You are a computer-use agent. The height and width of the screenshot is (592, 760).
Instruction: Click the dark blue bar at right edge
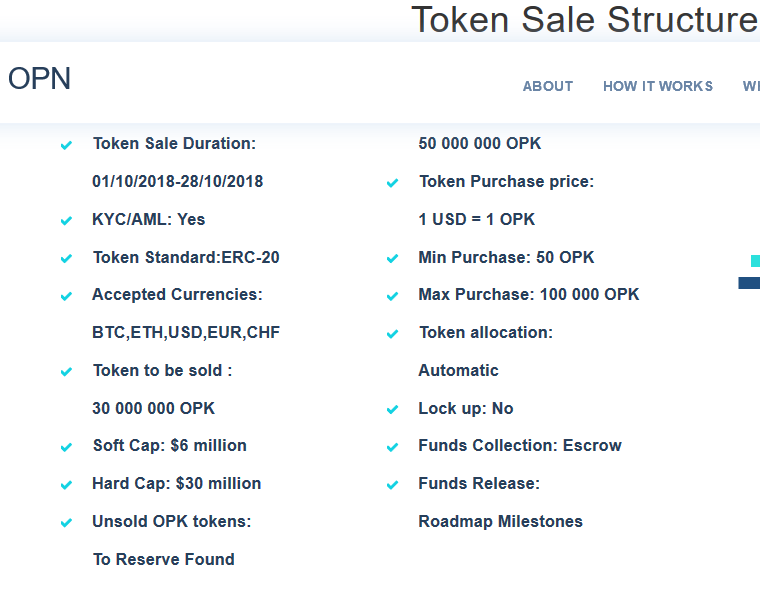pyautogui.click(x=749, y=283)
